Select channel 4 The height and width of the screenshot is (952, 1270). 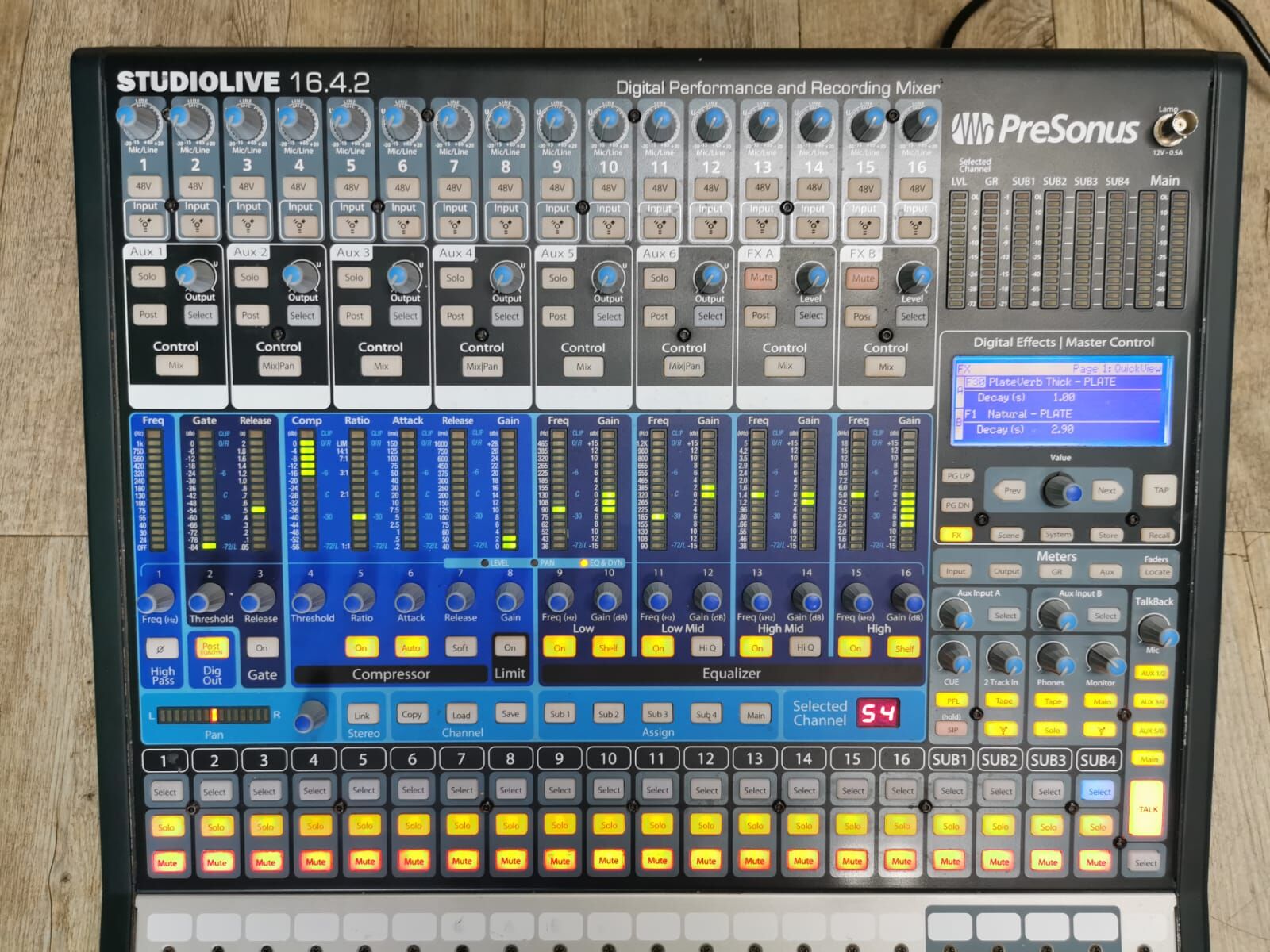tap(314, 791)
